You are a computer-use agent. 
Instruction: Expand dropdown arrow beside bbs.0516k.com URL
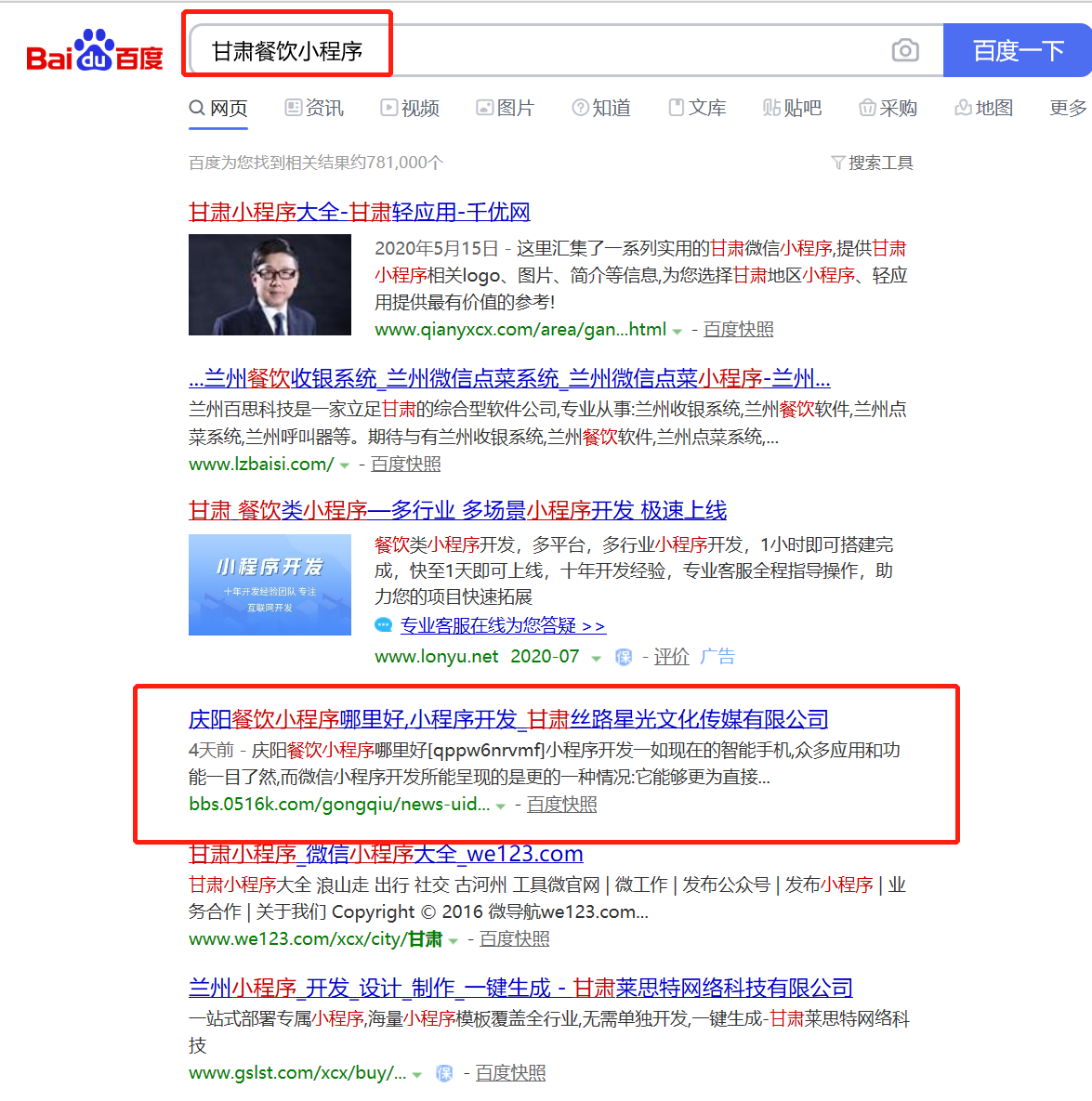[x=500, y=806]
